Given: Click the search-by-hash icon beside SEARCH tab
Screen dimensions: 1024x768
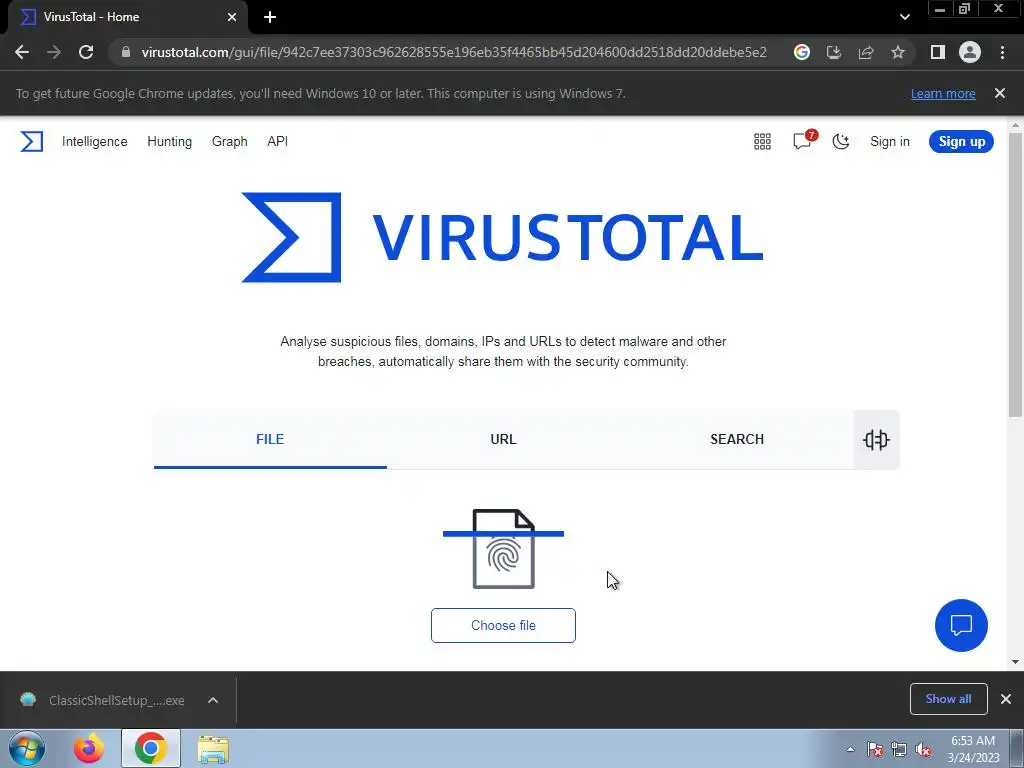Looking at the screenshot, I should click(876, 440).
